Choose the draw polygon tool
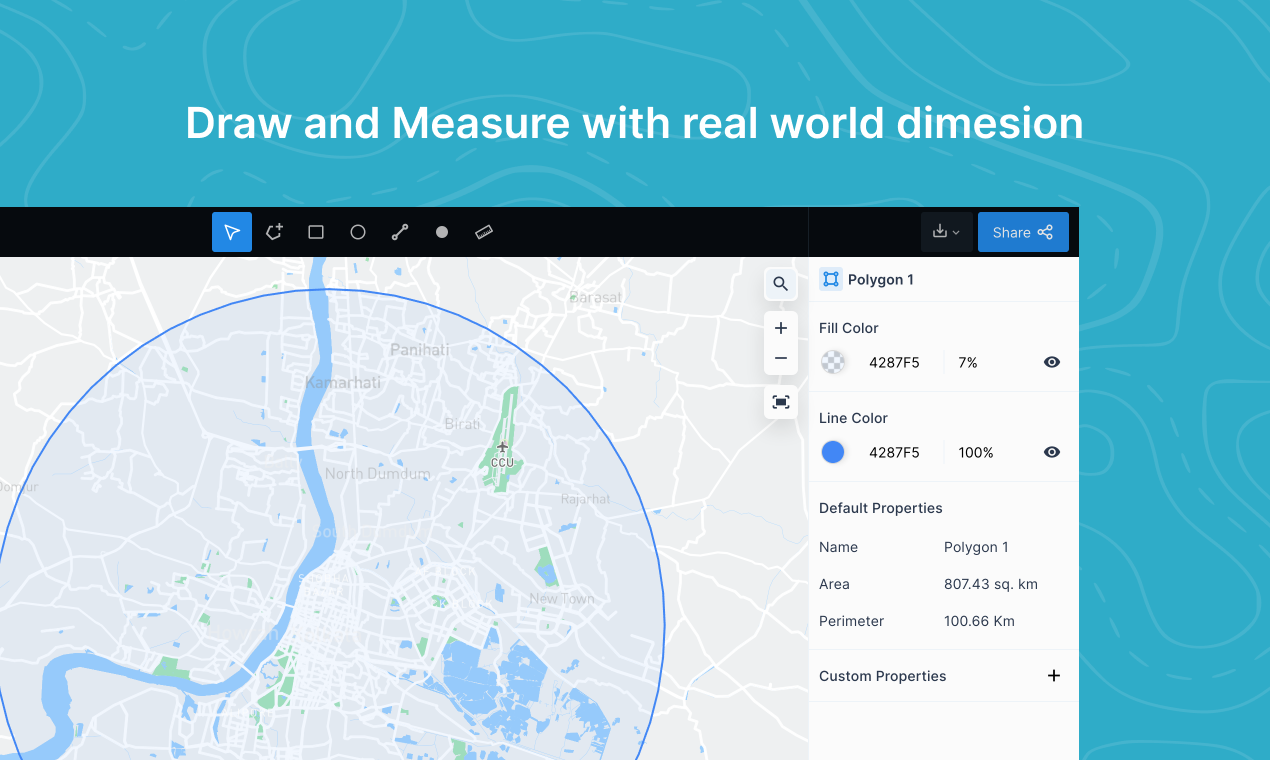The height and width of the screenshot is (760, 1270). tap(274, 232)
